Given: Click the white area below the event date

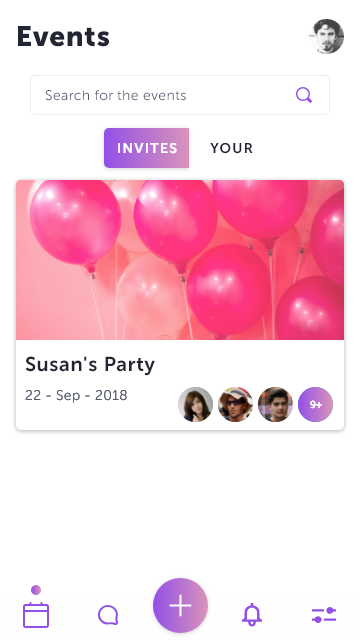Looking at the screenshot, I should (x=94, y=417).
